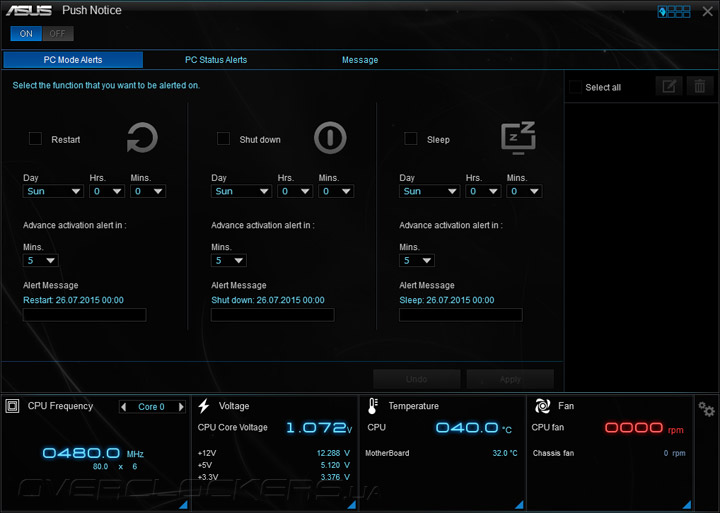This screenshot has width=720, height=513.
Task: Open Shut down advance alert Mins. dropdown
Action: 229,260
